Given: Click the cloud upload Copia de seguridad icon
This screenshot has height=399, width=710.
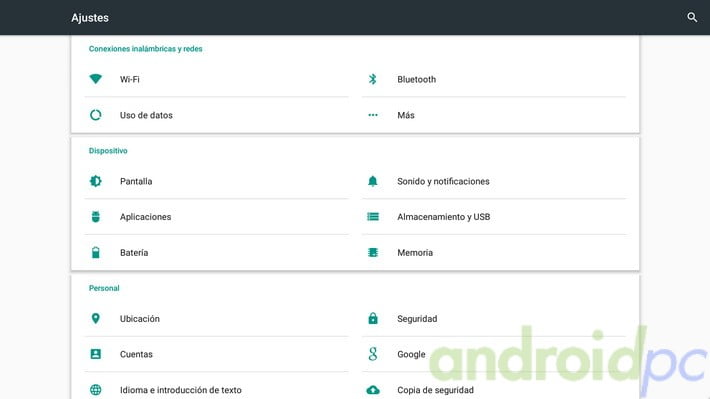Looking at the screenshot, I should pos(373,390).
